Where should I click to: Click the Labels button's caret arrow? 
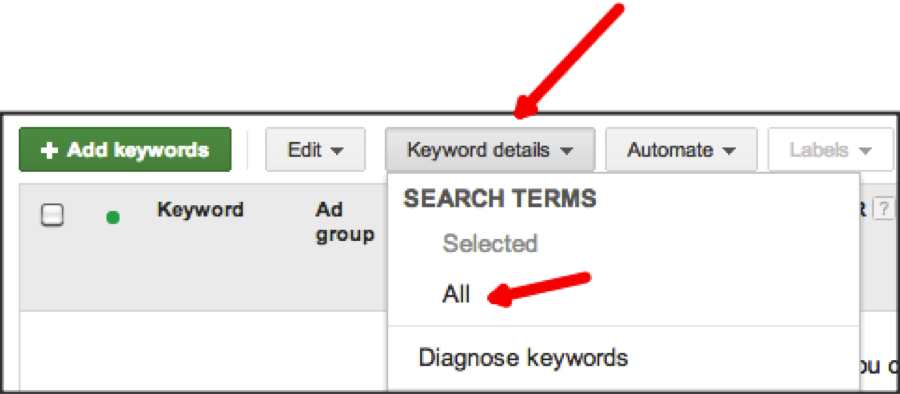(865, 152)
